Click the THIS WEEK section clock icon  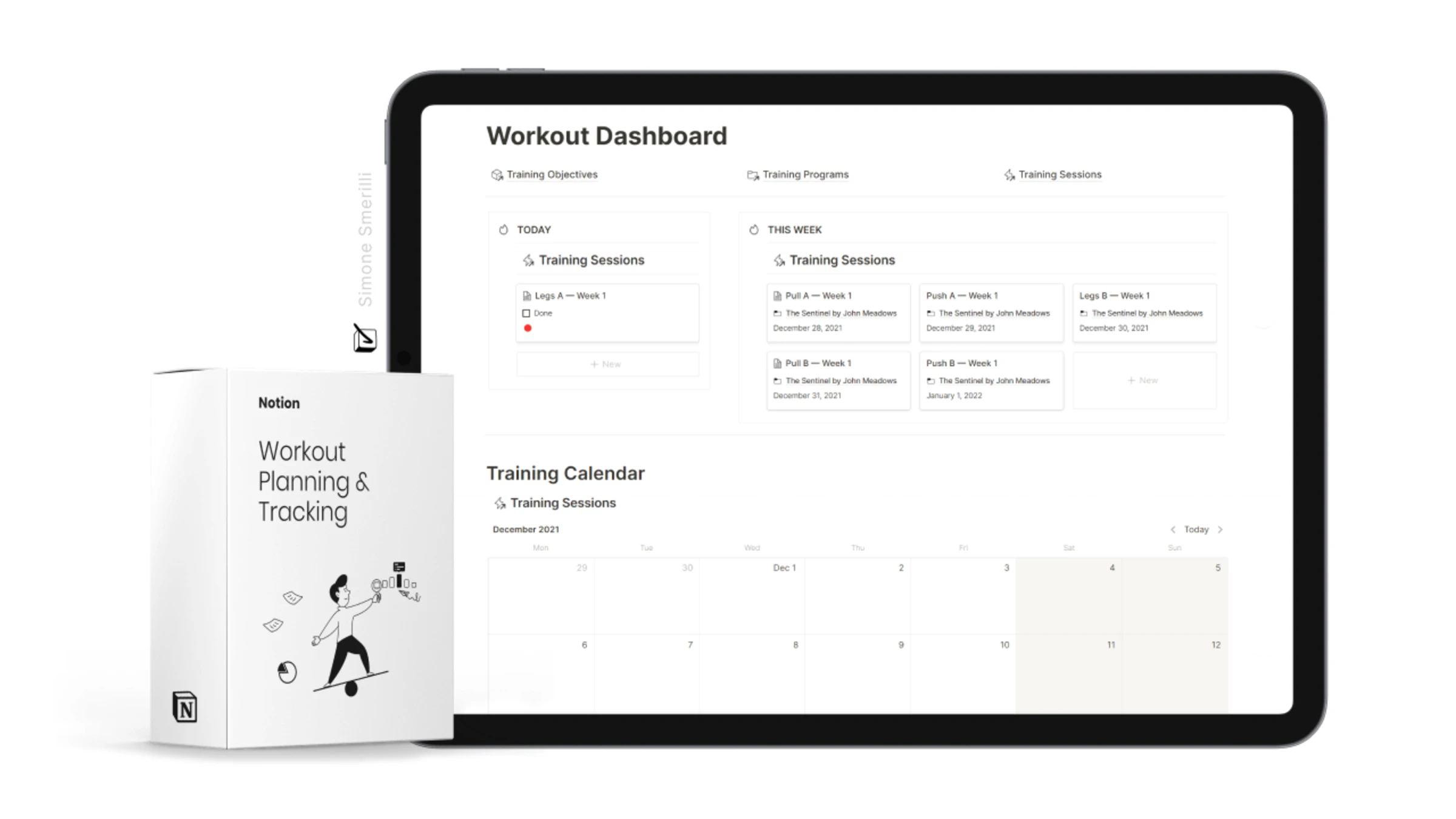(x=751, y=229)
